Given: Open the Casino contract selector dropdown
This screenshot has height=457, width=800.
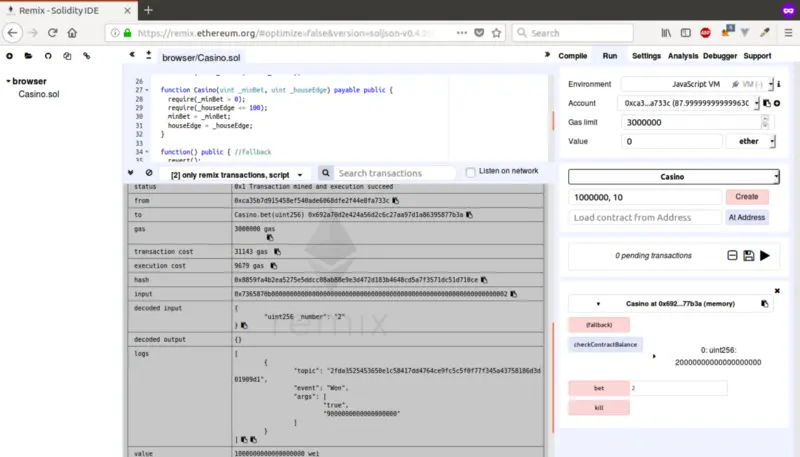Looking at the screenshot, I should pyautogui.click(x=673, y=176).
